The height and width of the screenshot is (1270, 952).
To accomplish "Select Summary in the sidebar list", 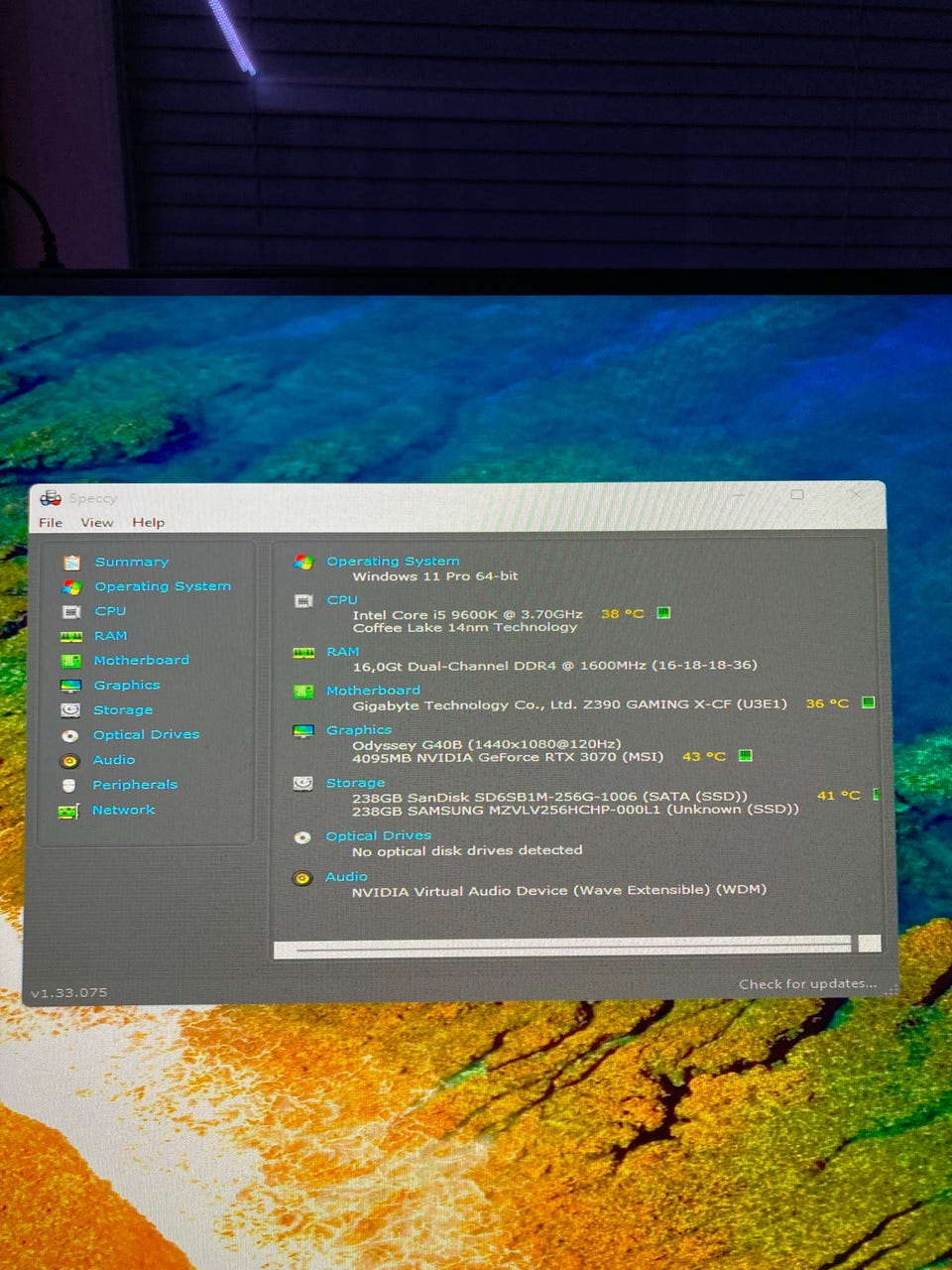I will pyautogui.click(x=132, y=562).
